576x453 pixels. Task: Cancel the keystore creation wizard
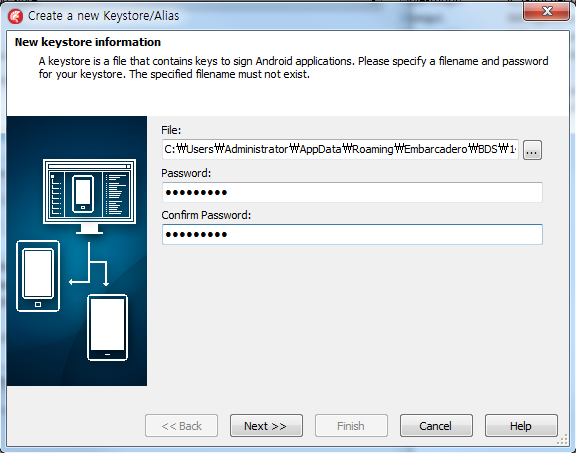pos(436,426)
